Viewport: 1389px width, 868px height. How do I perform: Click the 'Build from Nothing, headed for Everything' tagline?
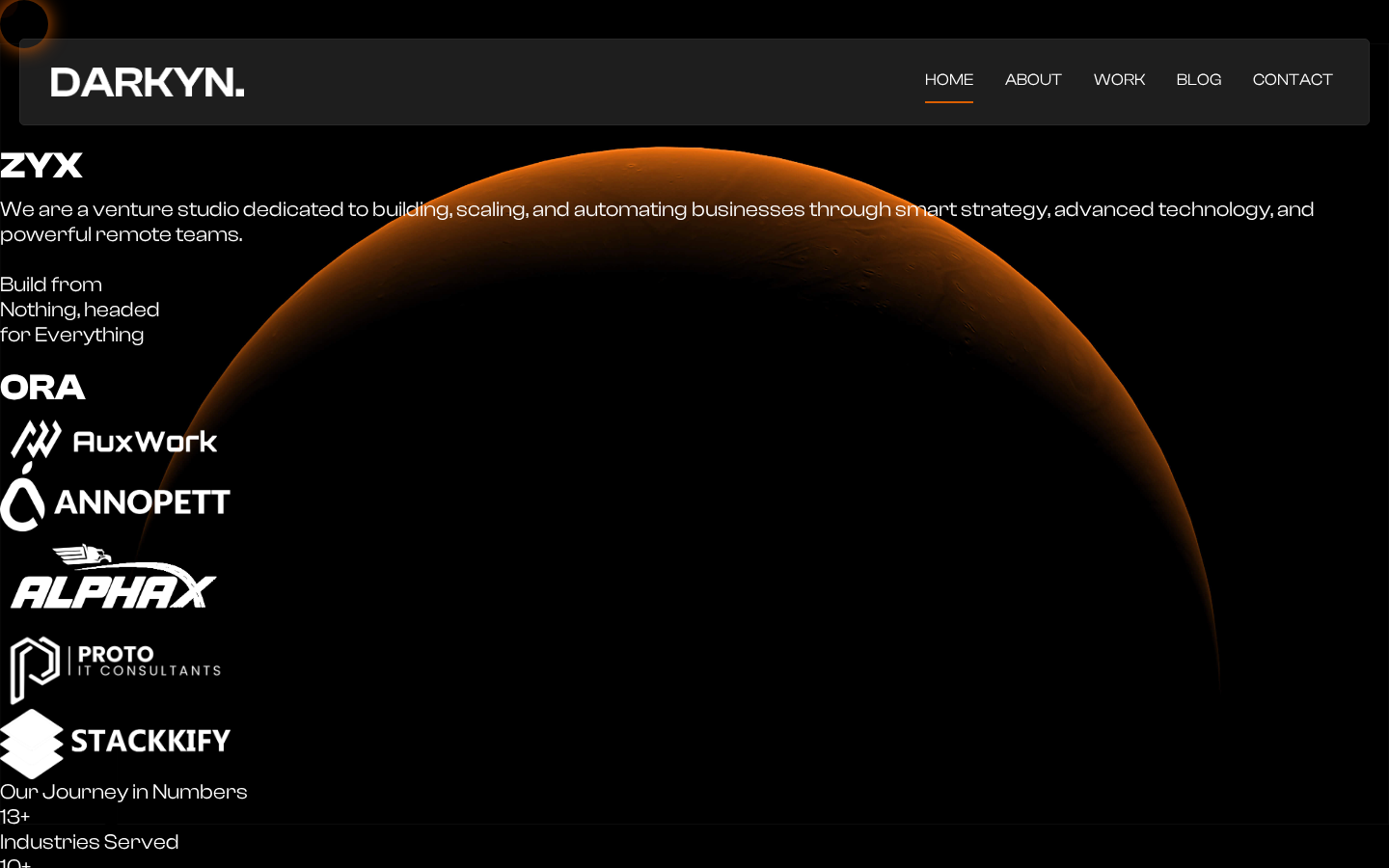coord(80,310)
